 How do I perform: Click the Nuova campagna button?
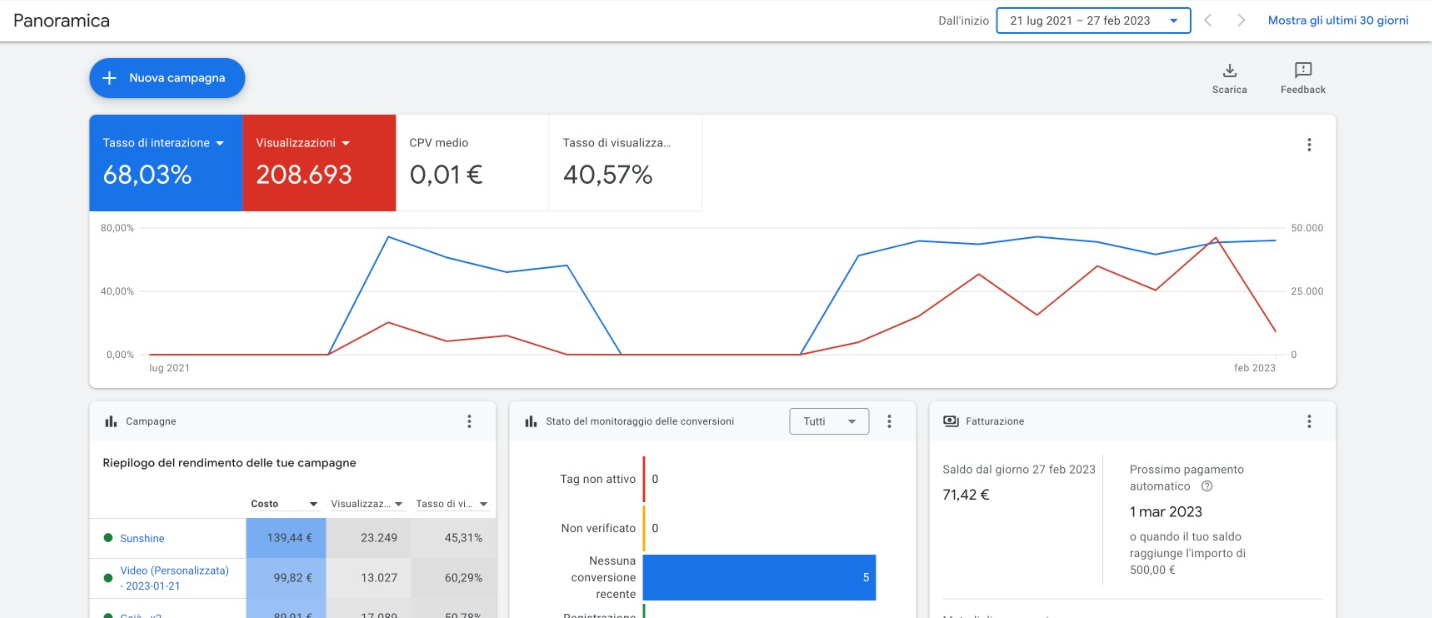(167, 78)
